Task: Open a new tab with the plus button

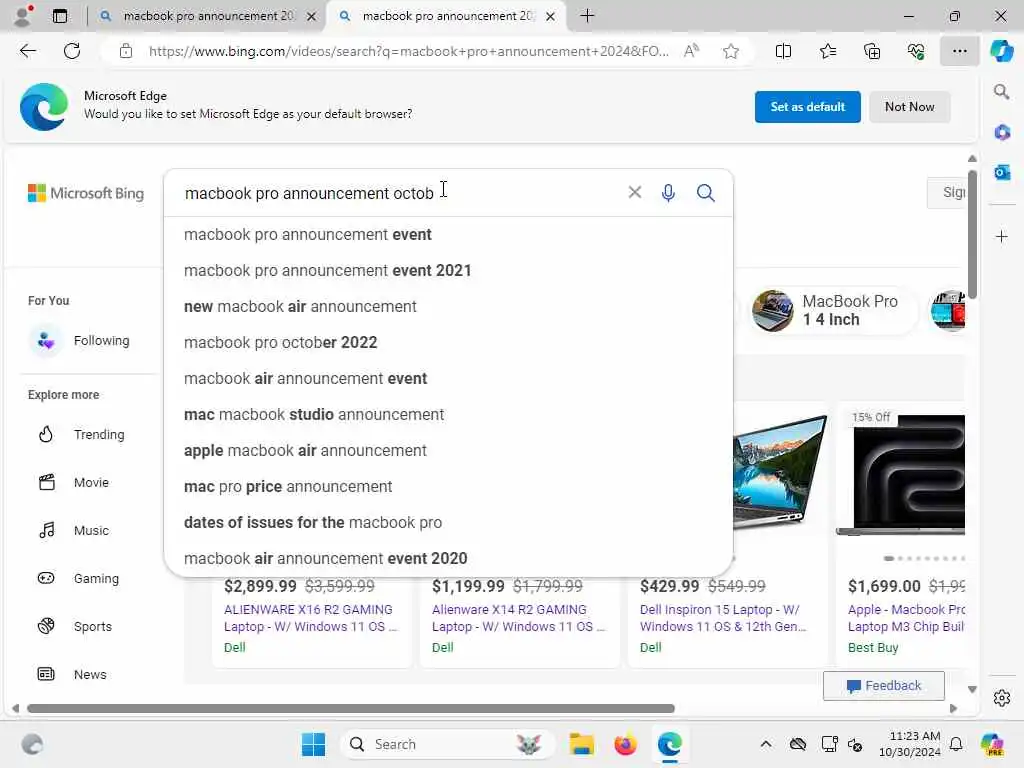Action: click(x=587, y=16)
